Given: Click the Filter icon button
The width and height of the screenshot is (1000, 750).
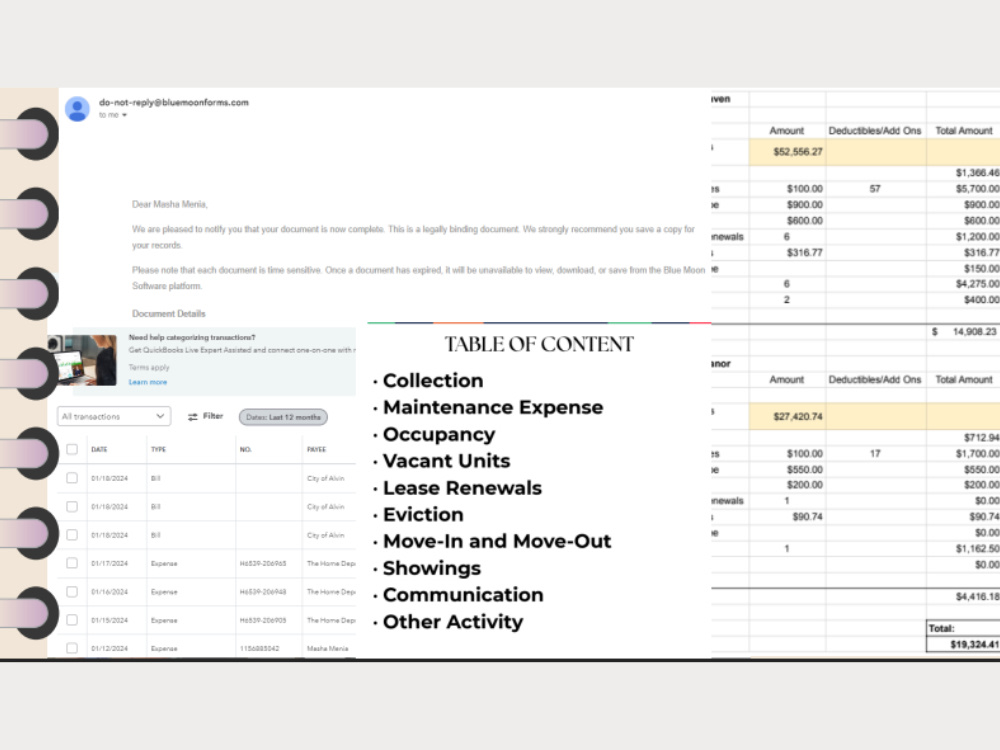Looking at the screenshot, I should pyautogui.click(x=205, y=416).
